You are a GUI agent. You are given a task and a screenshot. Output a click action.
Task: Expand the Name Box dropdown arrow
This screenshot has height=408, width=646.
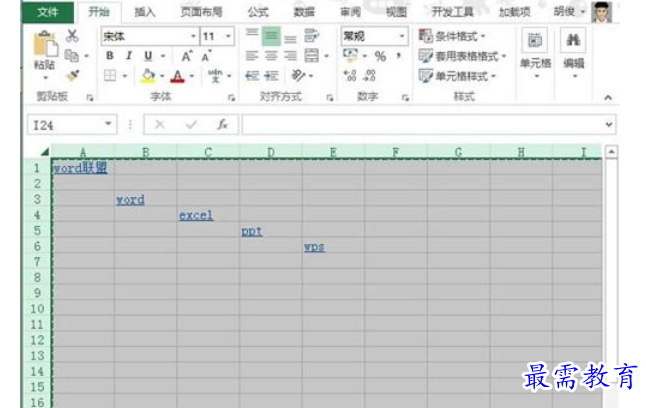[x=108, y=124]
